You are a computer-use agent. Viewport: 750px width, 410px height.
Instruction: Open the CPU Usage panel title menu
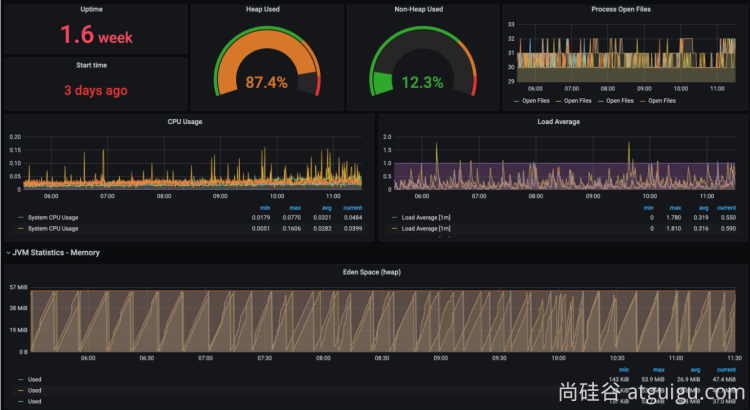pos(185,122)
